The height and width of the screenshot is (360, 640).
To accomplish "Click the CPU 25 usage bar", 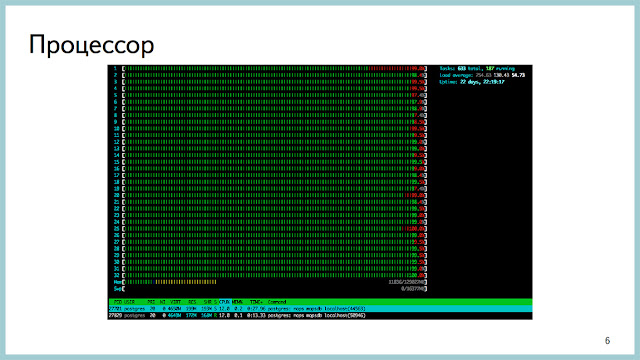I will pyautogui.click(x=274, y=229).
